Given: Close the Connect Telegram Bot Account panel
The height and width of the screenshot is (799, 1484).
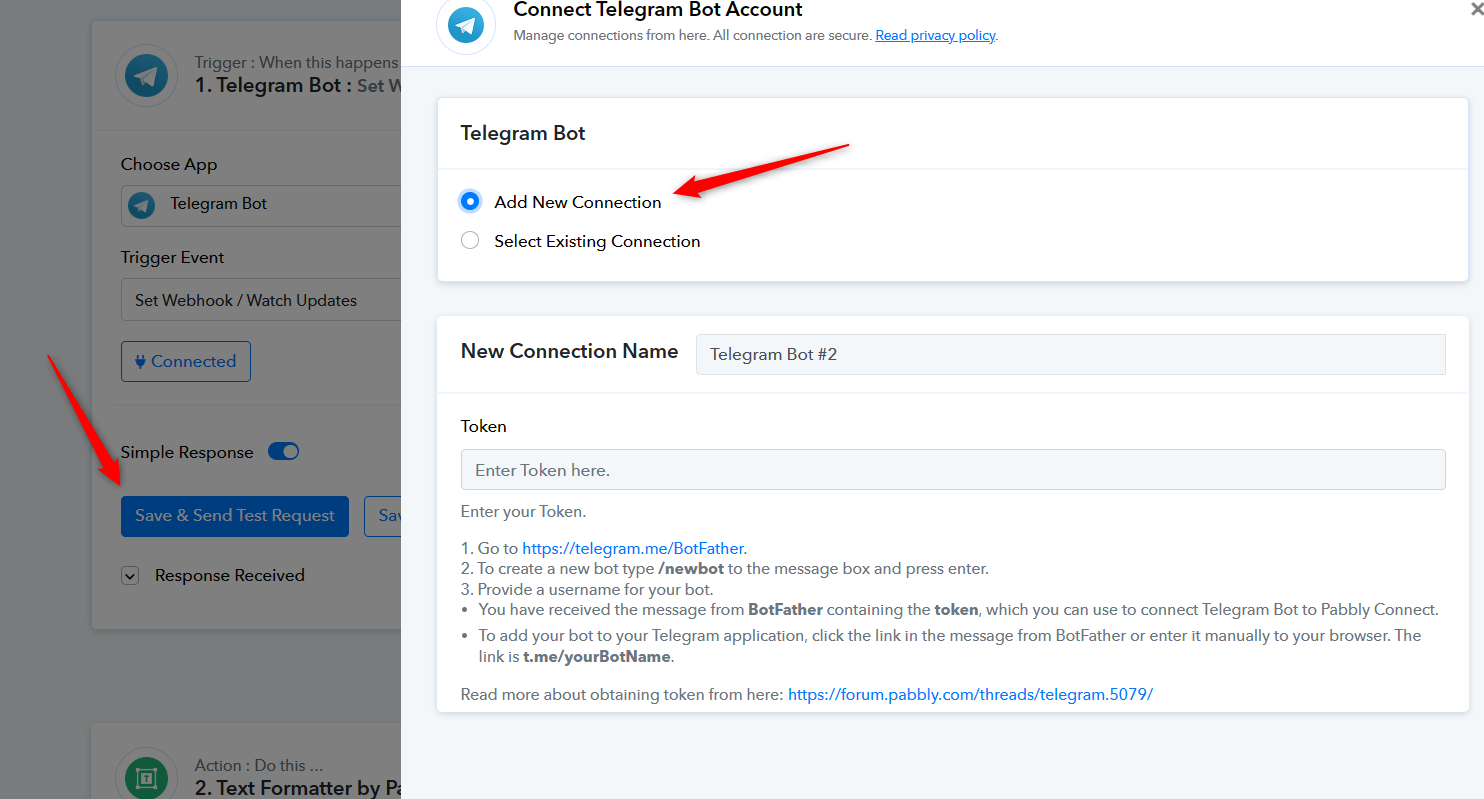Looking at the screenshot, I should pos(1477,7).
